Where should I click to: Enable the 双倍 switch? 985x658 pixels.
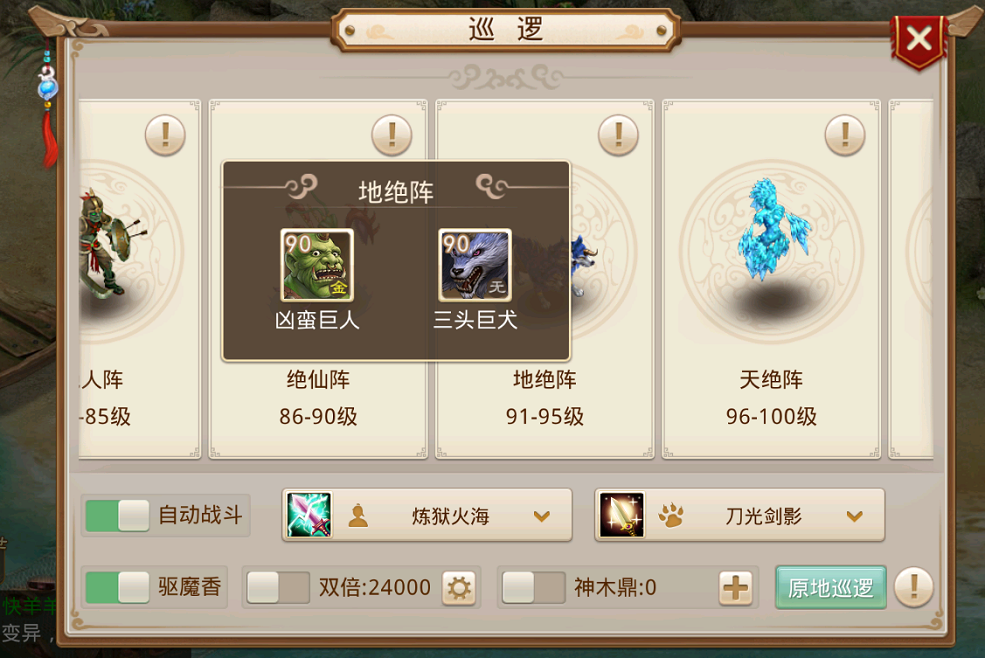coord(278,588)
